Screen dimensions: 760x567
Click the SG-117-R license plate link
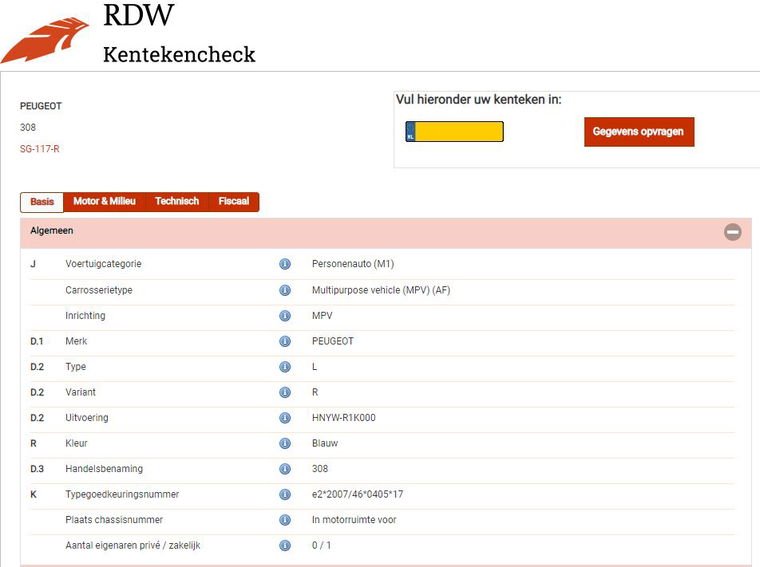pyautogui.click(x=40, y=149)
